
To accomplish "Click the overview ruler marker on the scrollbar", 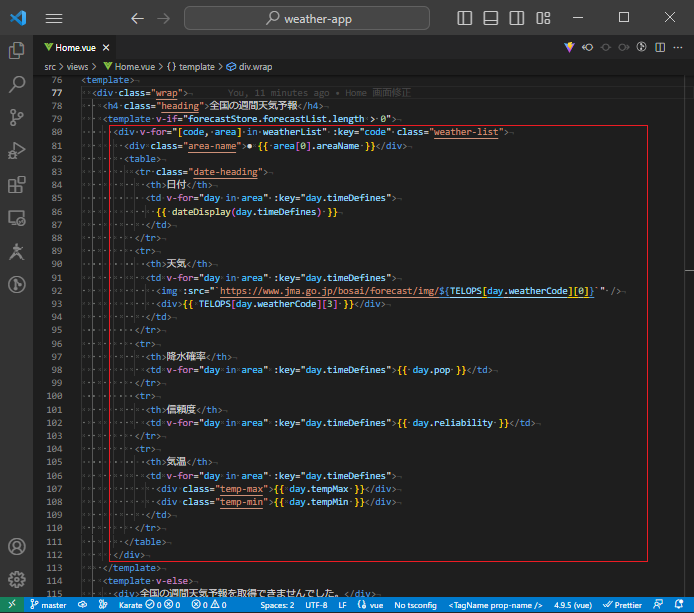I will coord(689,270).
